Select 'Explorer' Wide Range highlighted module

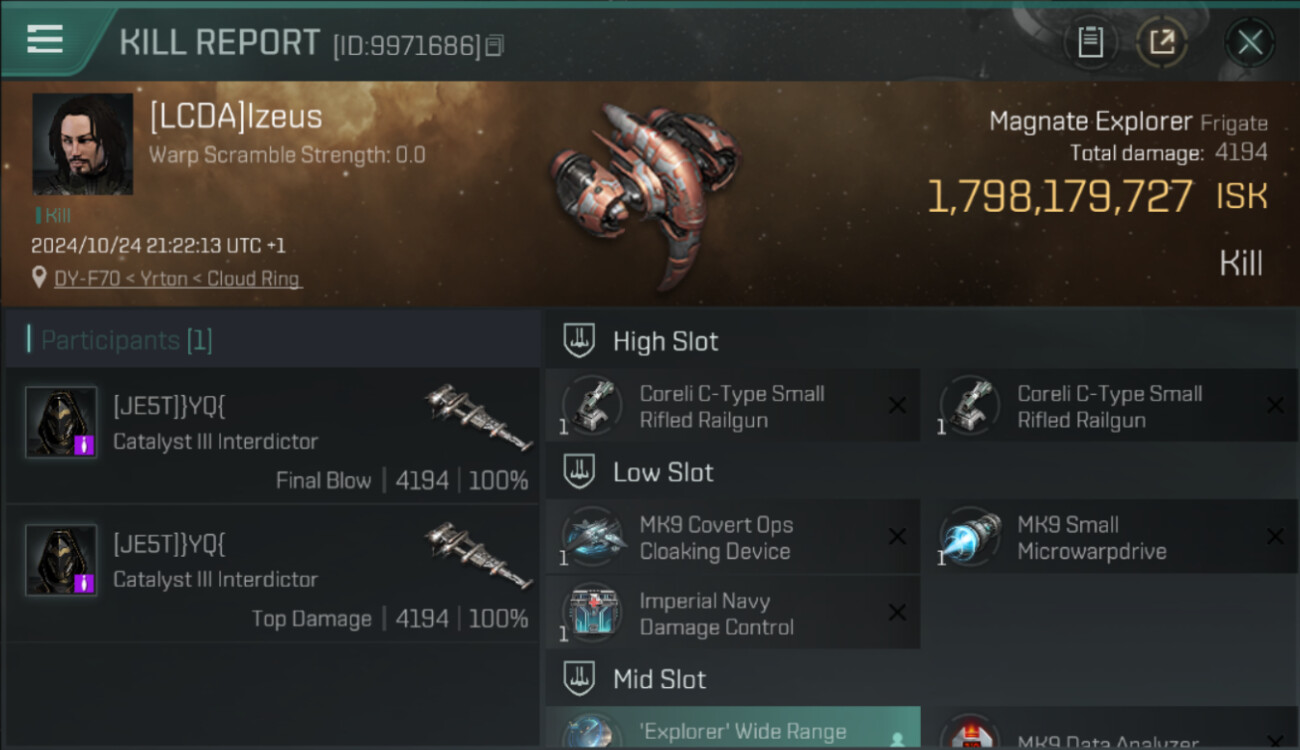733,729
